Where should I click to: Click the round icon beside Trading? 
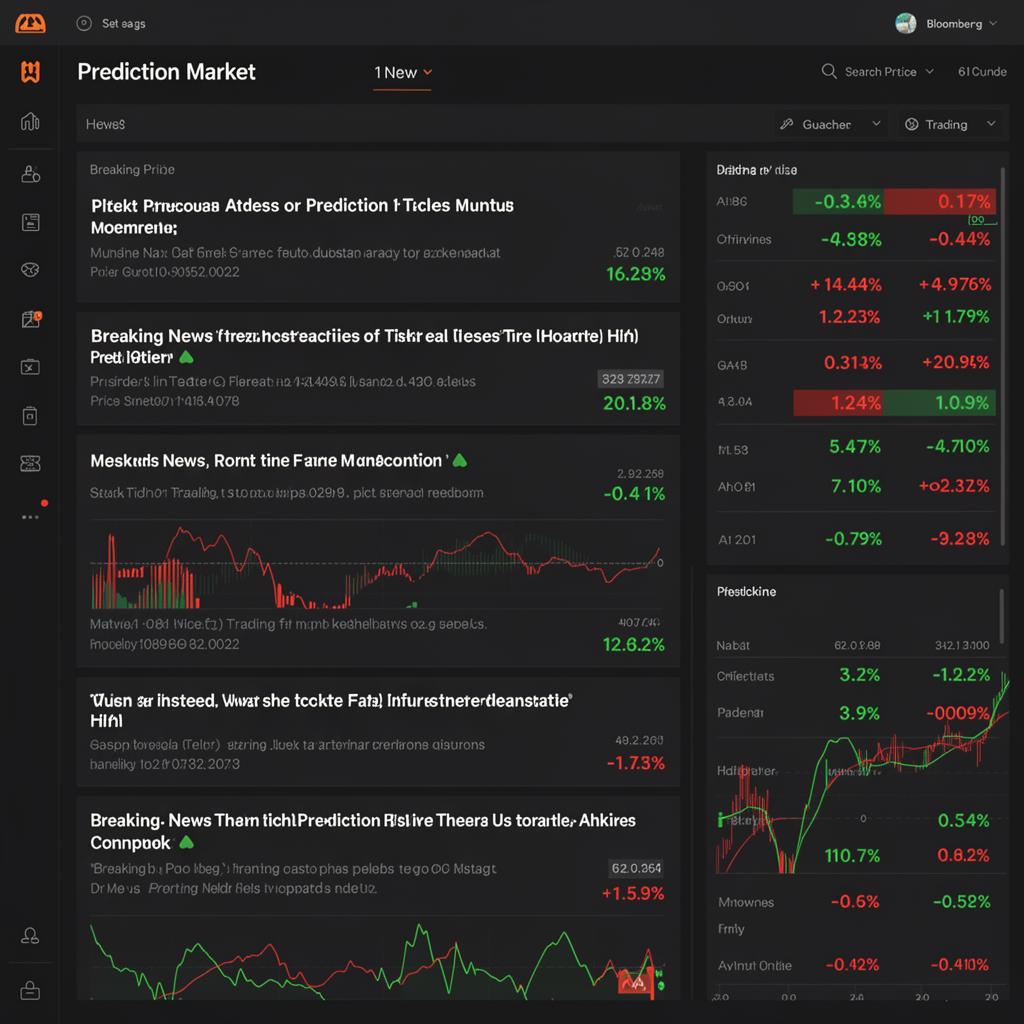coord(912,124)
